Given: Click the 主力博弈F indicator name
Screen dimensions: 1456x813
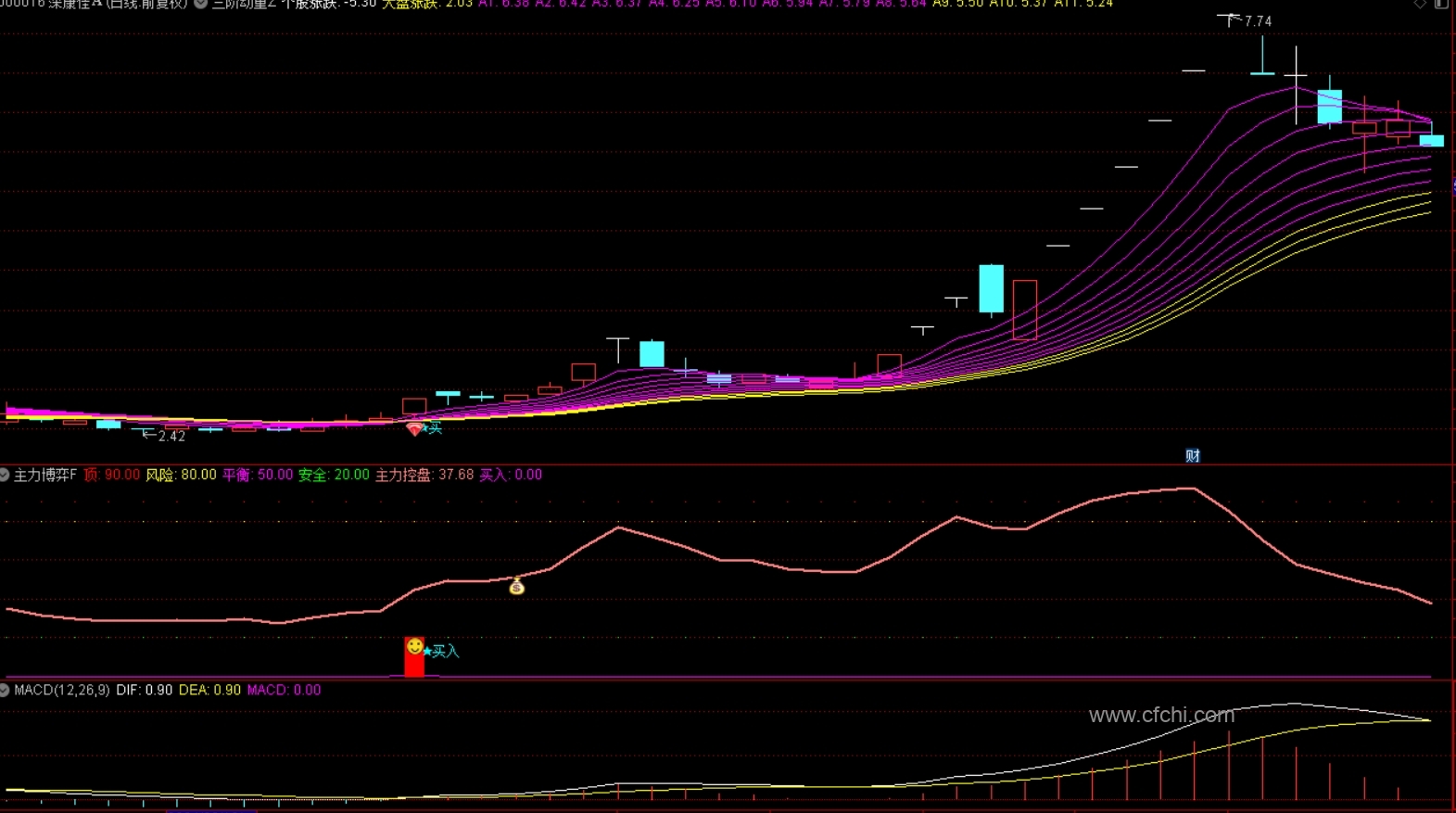Looking at the screenshot, I should point(44,475).
